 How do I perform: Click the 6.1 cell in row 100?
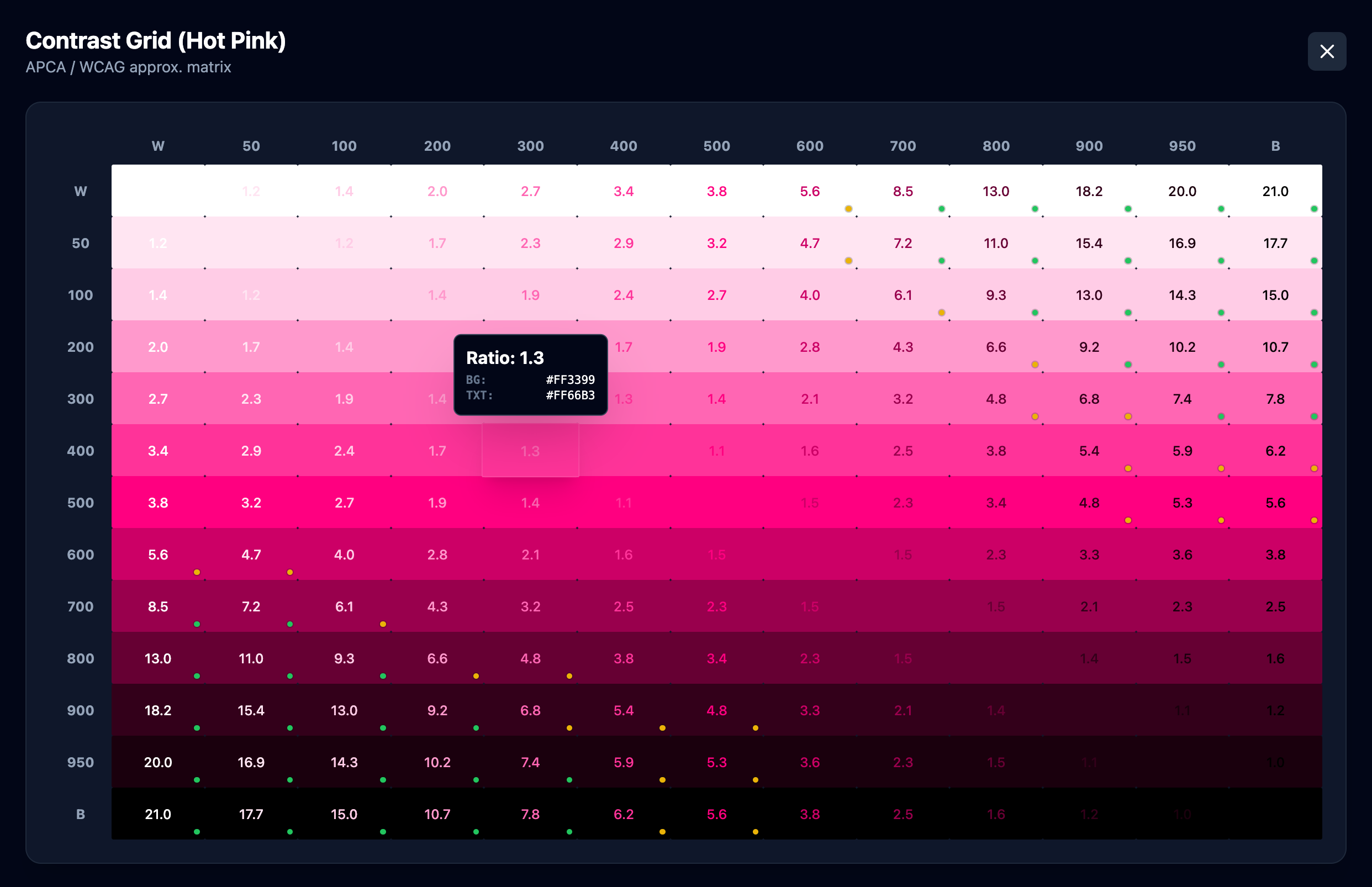(x=903, y=295)
